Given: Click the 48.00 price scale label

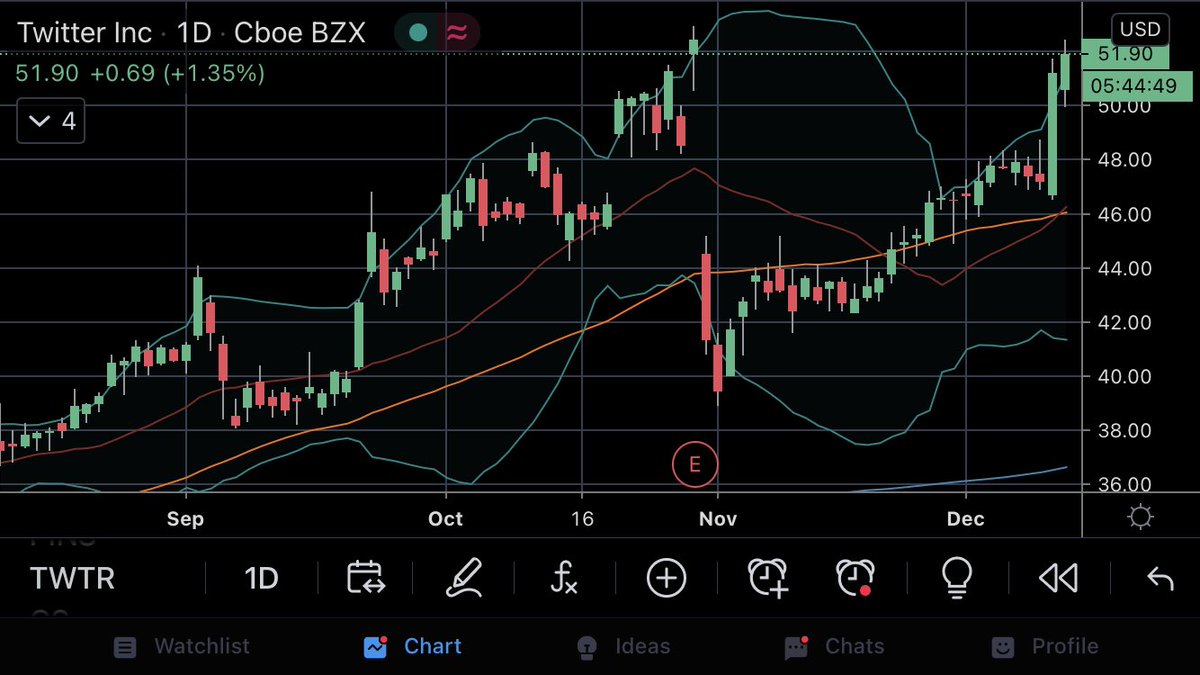Looking at the screenshot, I should click(x=1124, y=159).
